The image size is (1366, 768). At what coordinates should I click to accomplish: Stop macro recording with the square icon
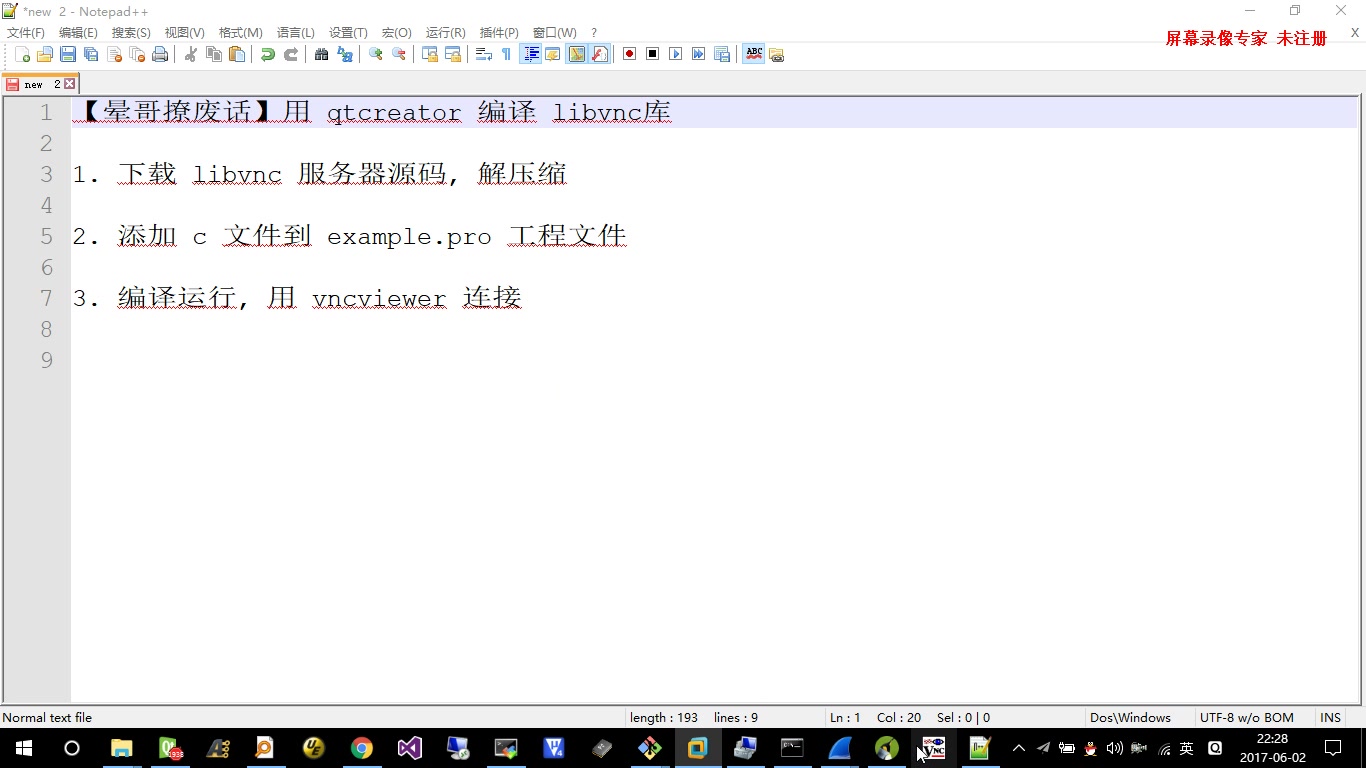pyautogui.click(x=652, y=54)
